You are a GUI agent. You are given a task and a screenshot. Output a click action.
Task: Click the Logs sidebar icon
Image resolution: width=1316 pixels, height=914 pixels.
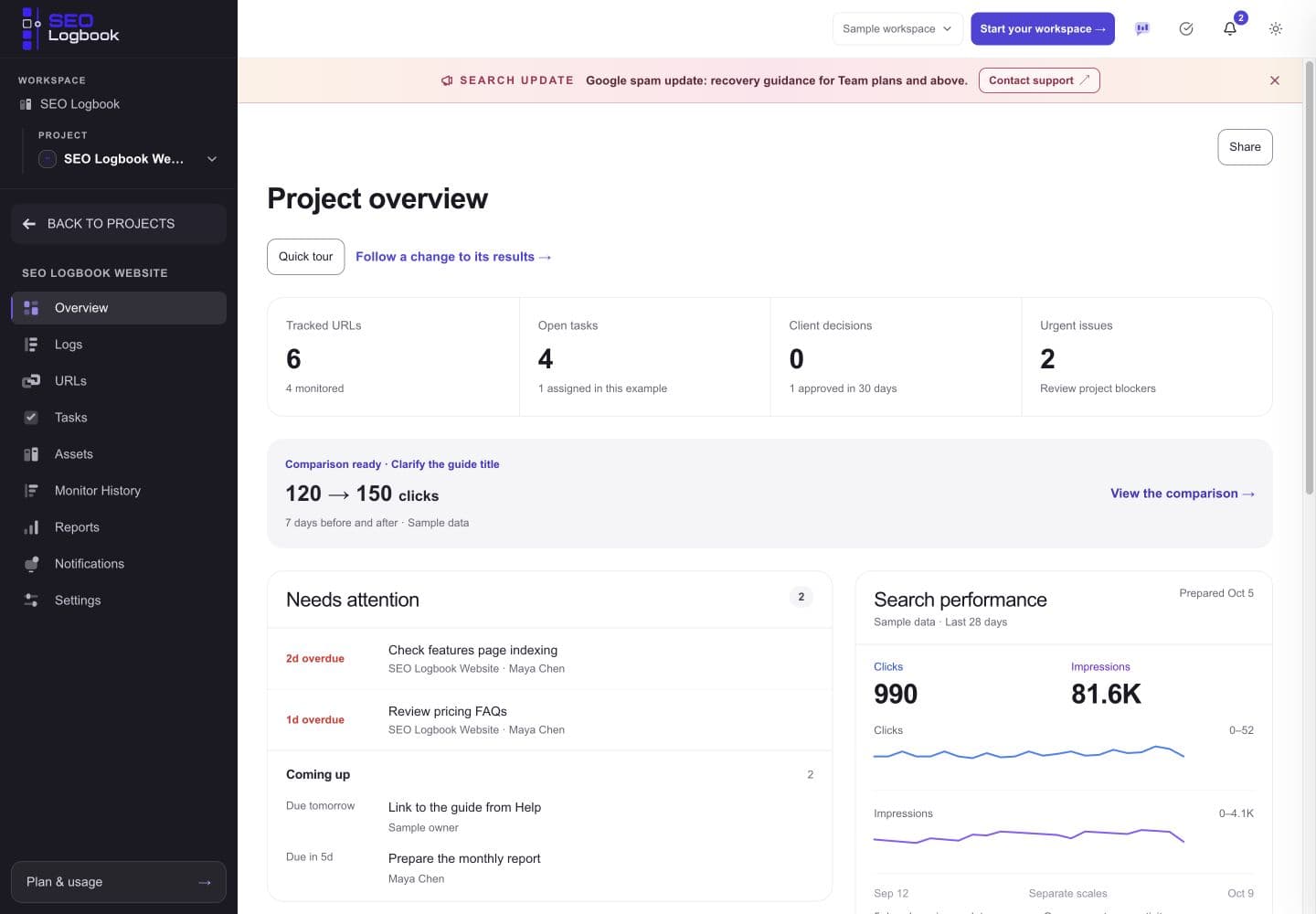31,345
